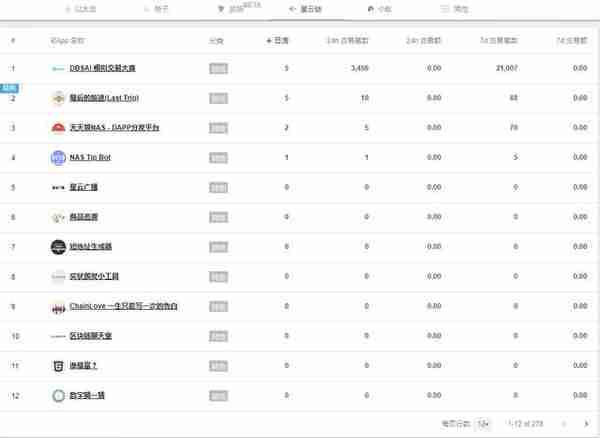Click the Last Trip app icon
The height and width of the screenshot is (438, 600).
(x=58, y=98)
